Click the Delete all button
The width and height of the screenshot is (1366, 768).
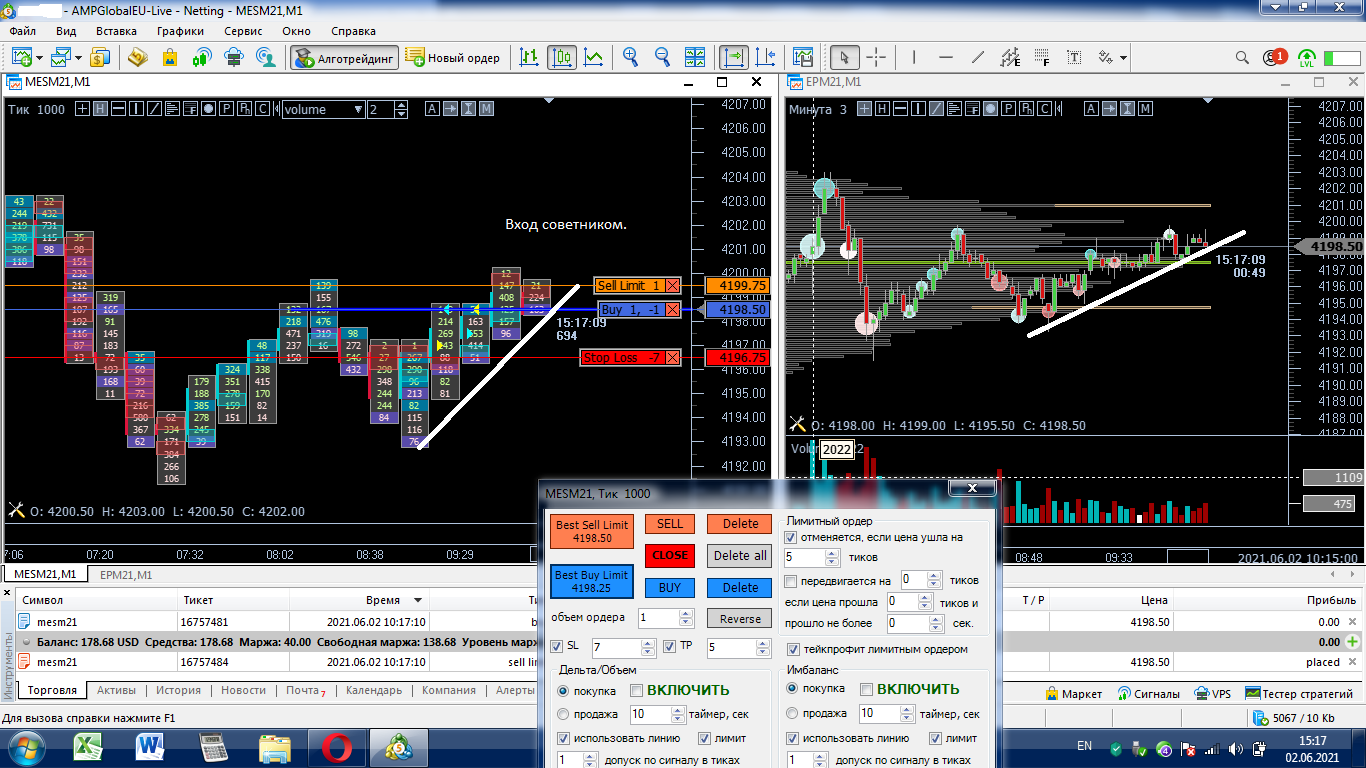[x=740, y=555]
